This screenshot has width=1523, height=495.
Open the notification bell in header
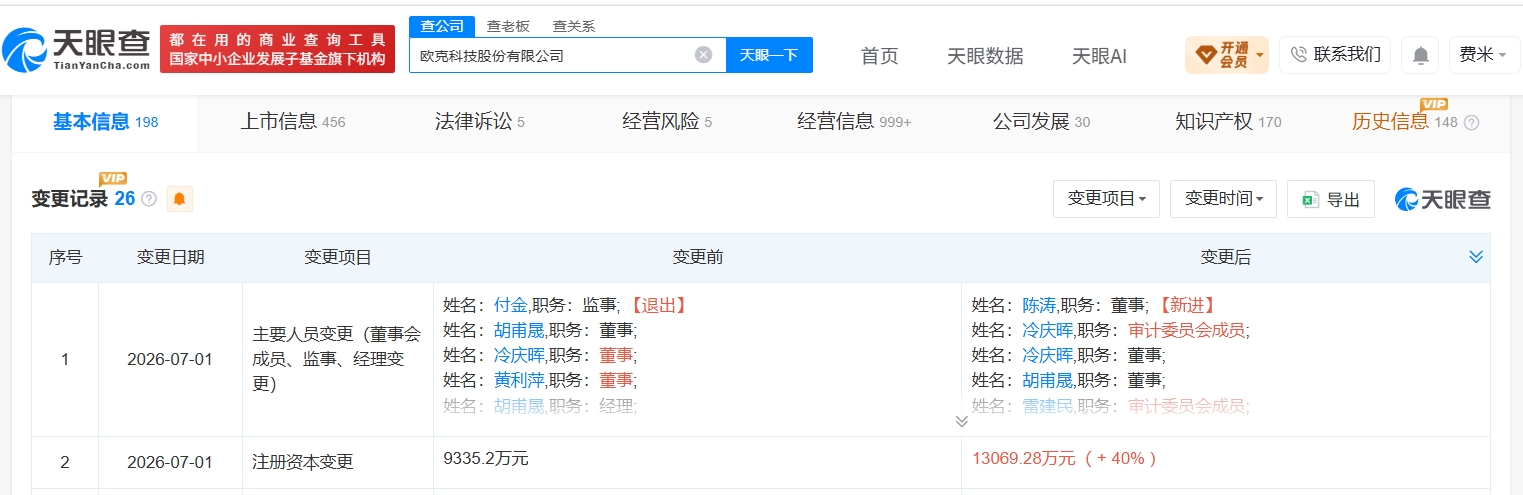pos(1420,55)
